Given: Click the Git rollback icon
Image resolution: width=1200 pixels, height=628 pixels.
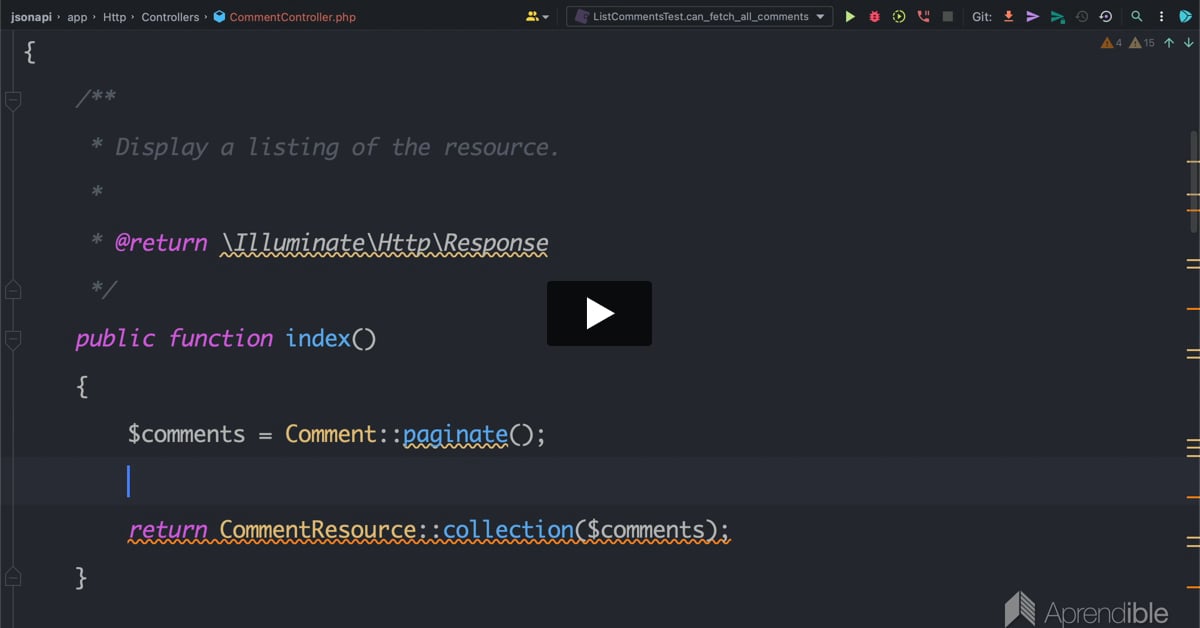Looking at the screenshot, I should click(1106, 17).
